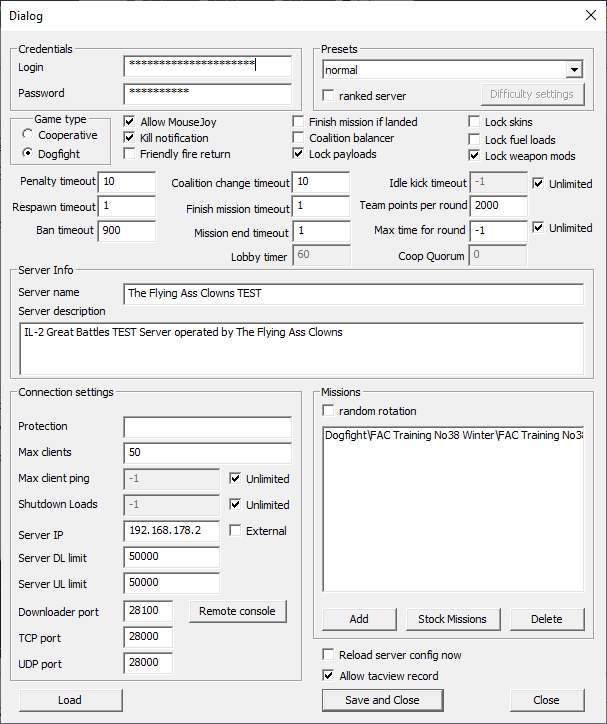Enable the ranked server checkbox
The image size is (607, 724).
click(329, 96)
